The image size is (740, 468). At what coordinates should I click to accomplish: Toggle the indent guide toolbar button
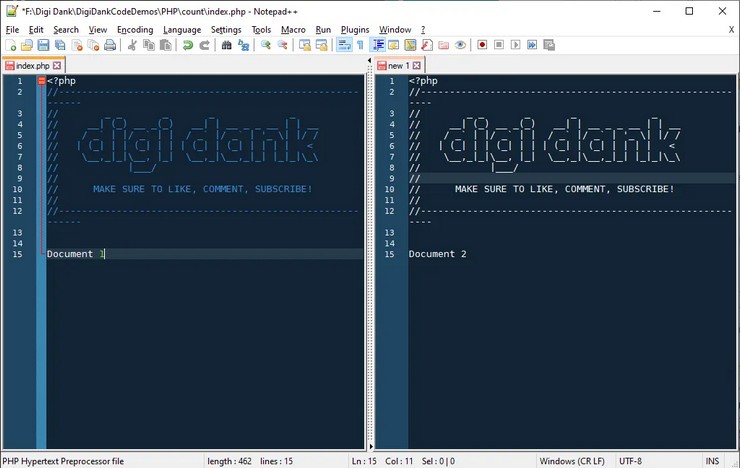(x=379, y=45)
